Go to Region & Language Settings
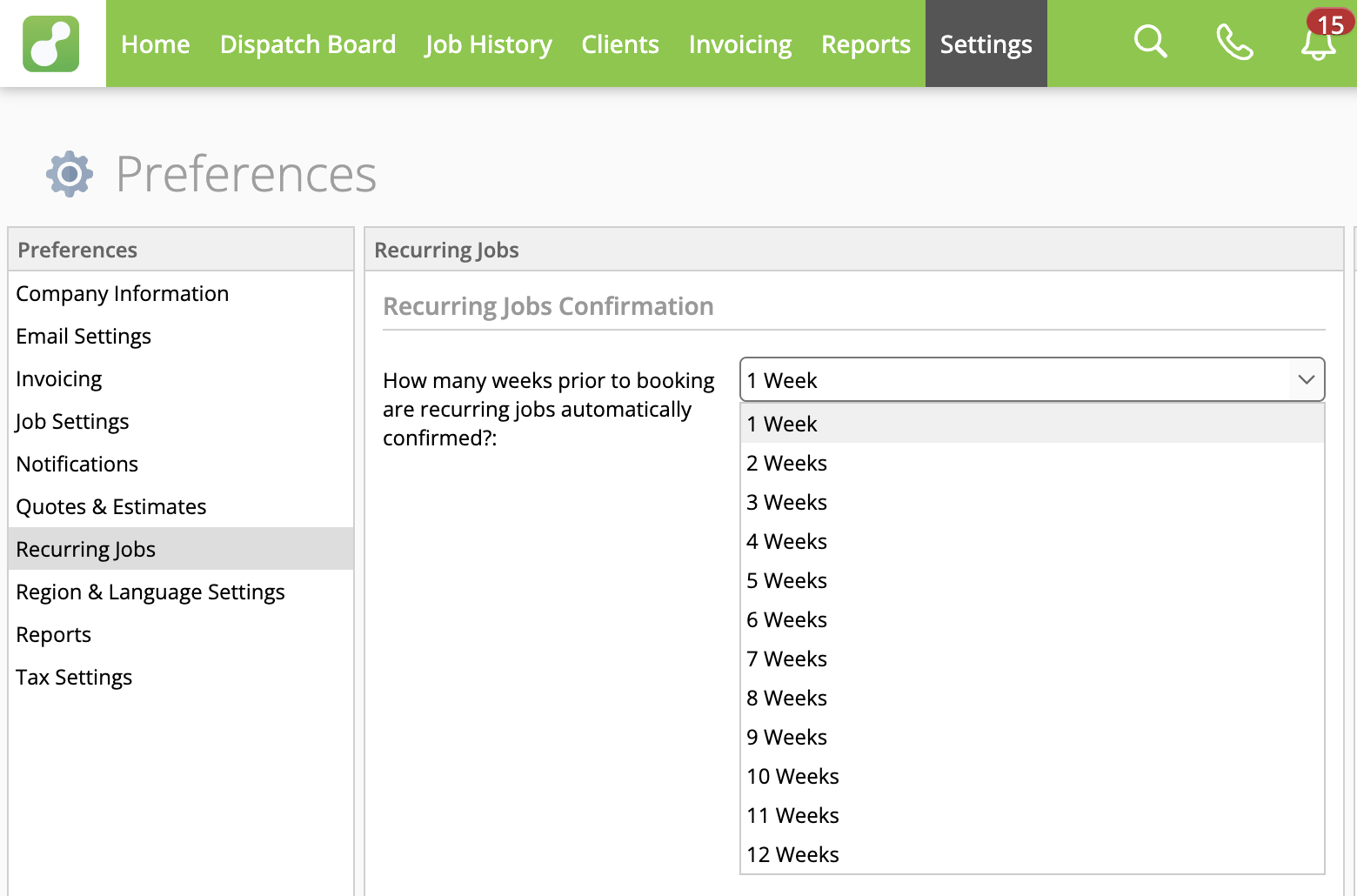This screenshot has height=896, width=1357. point(150,592)
